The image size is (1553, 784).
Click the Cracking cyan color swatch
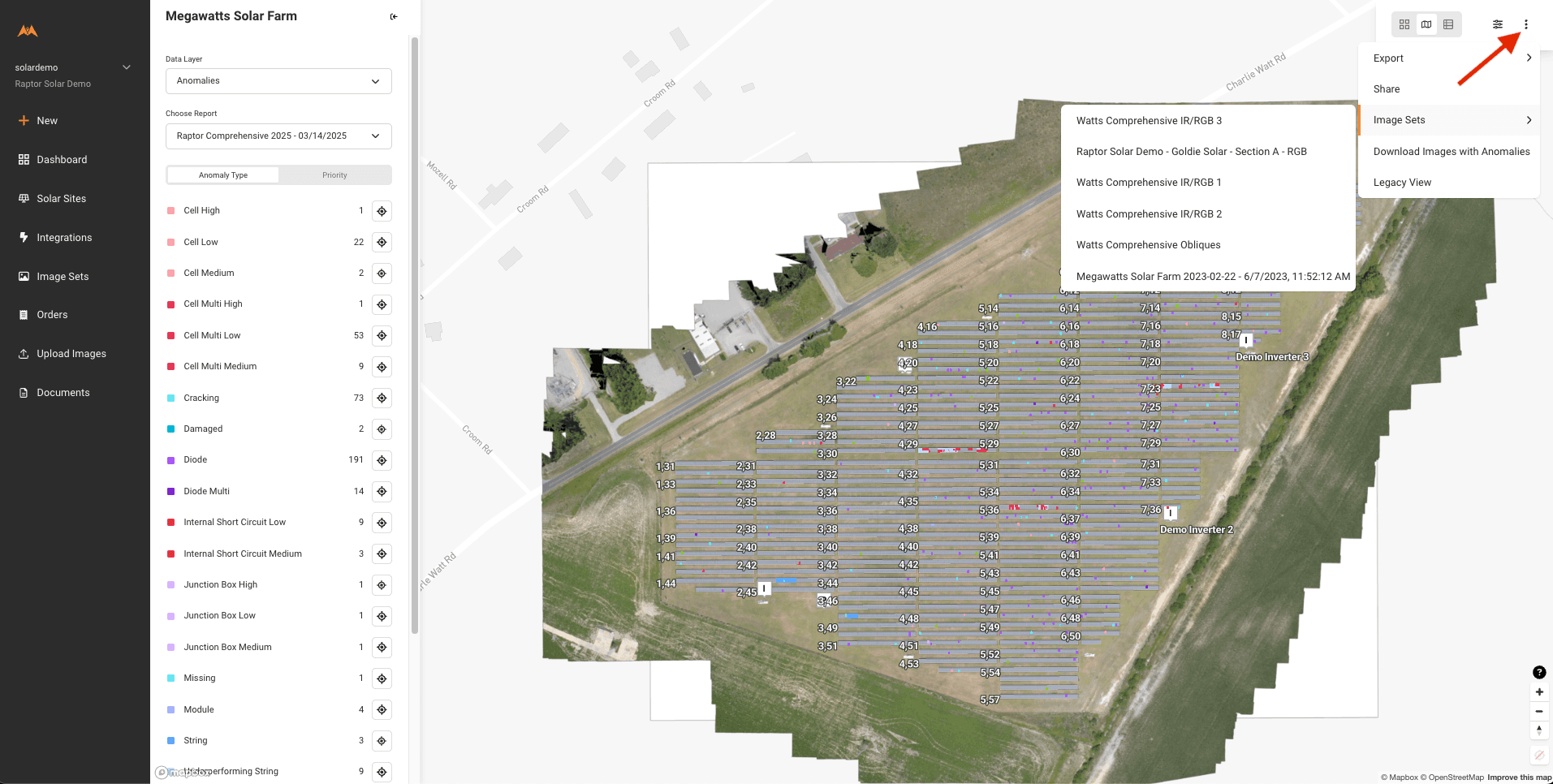coord(170,398)
